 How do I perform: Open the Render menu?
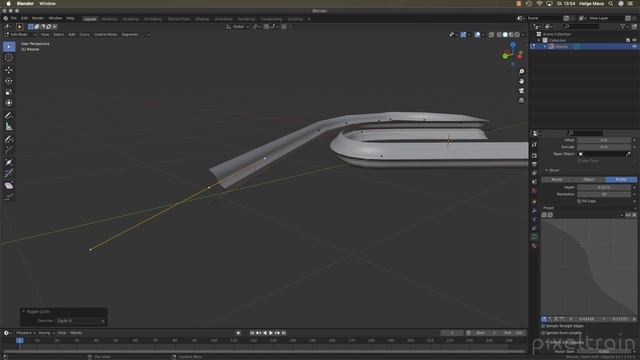coord(38,19)
